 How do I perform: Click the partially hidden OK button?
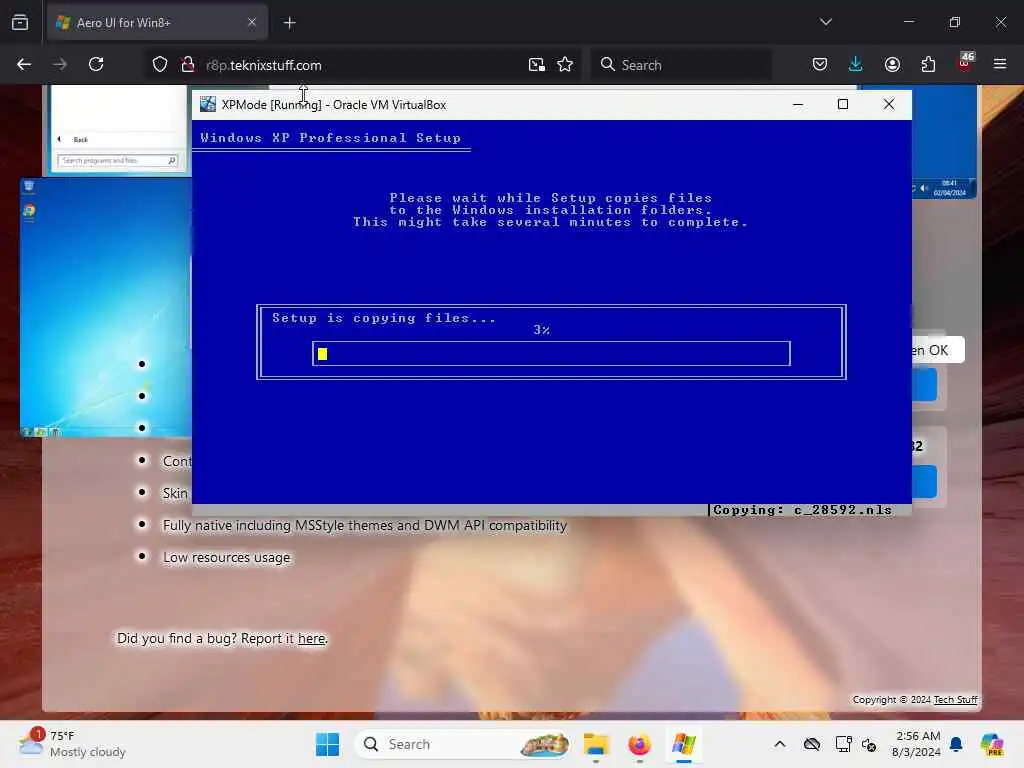click(937, 350)
